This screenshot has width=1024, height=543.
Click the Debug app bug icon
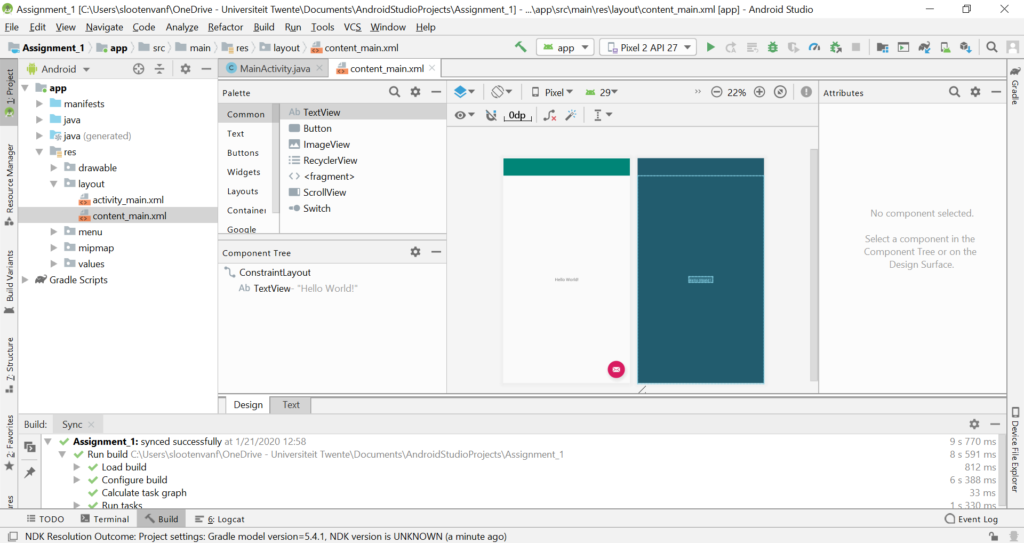tap(773, 47)
